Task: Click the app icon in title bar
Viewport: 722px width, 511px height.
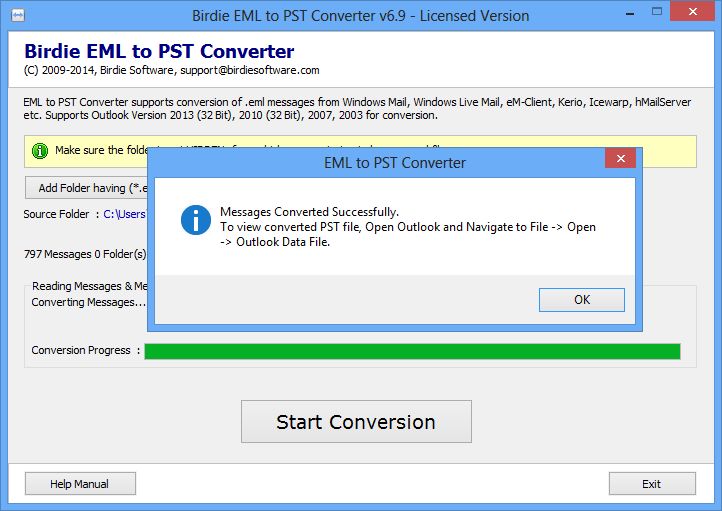Action: click(17, 16)
